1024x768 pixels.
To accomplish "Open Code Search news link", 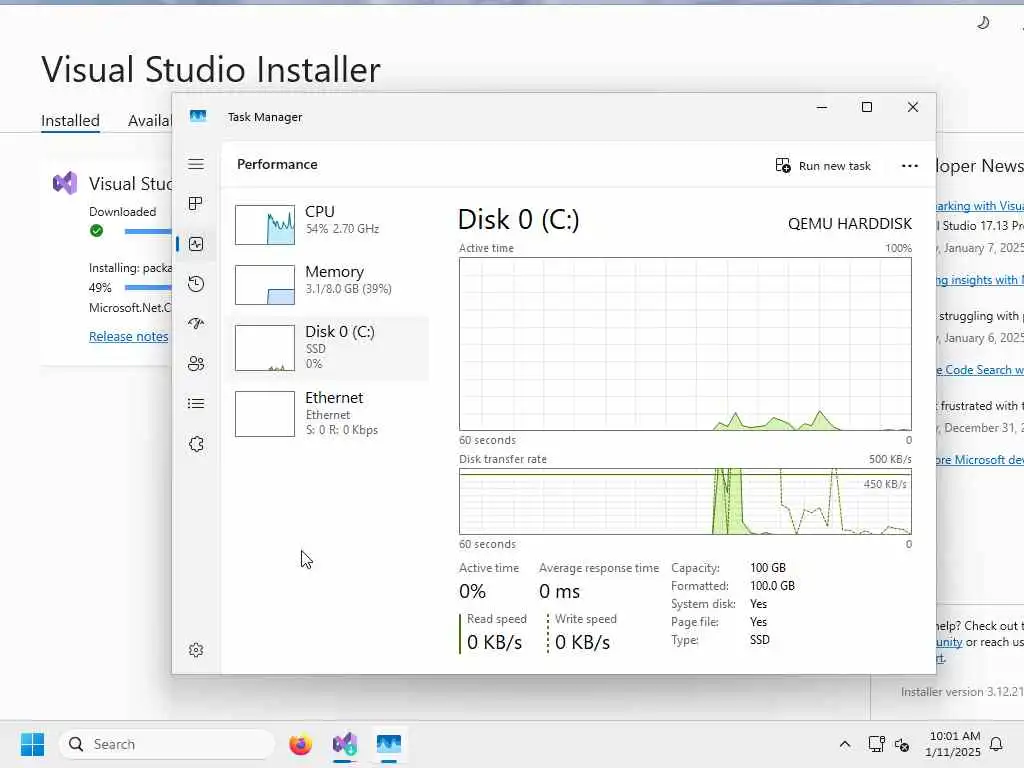I will click(x=980, y=370).
